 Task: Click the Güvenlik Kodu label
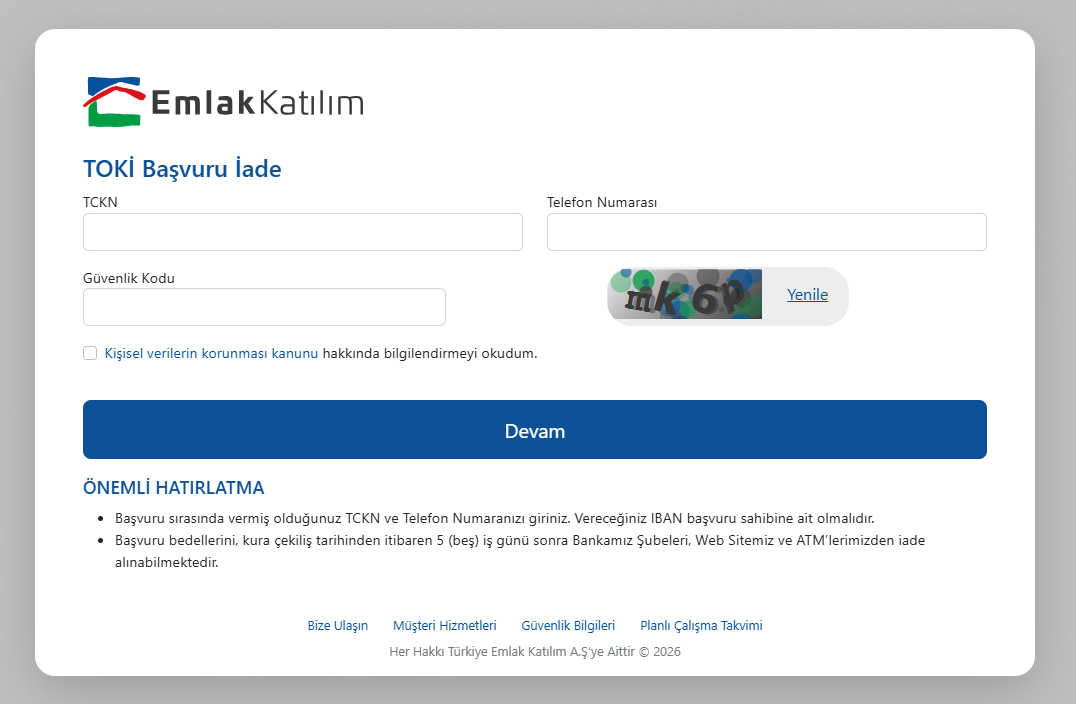click(x=128, y=278)
